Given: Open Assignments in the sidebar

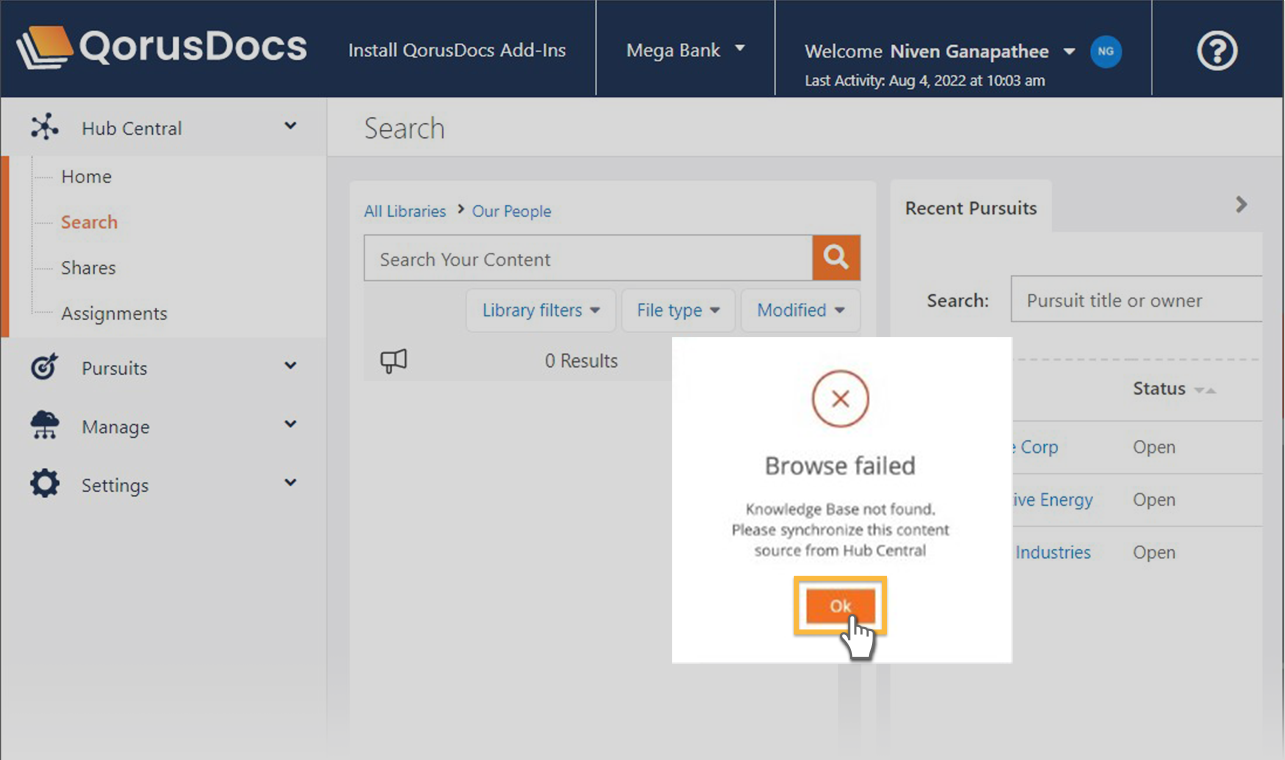Looking at the screenshot, I should (x=114, y=313).
